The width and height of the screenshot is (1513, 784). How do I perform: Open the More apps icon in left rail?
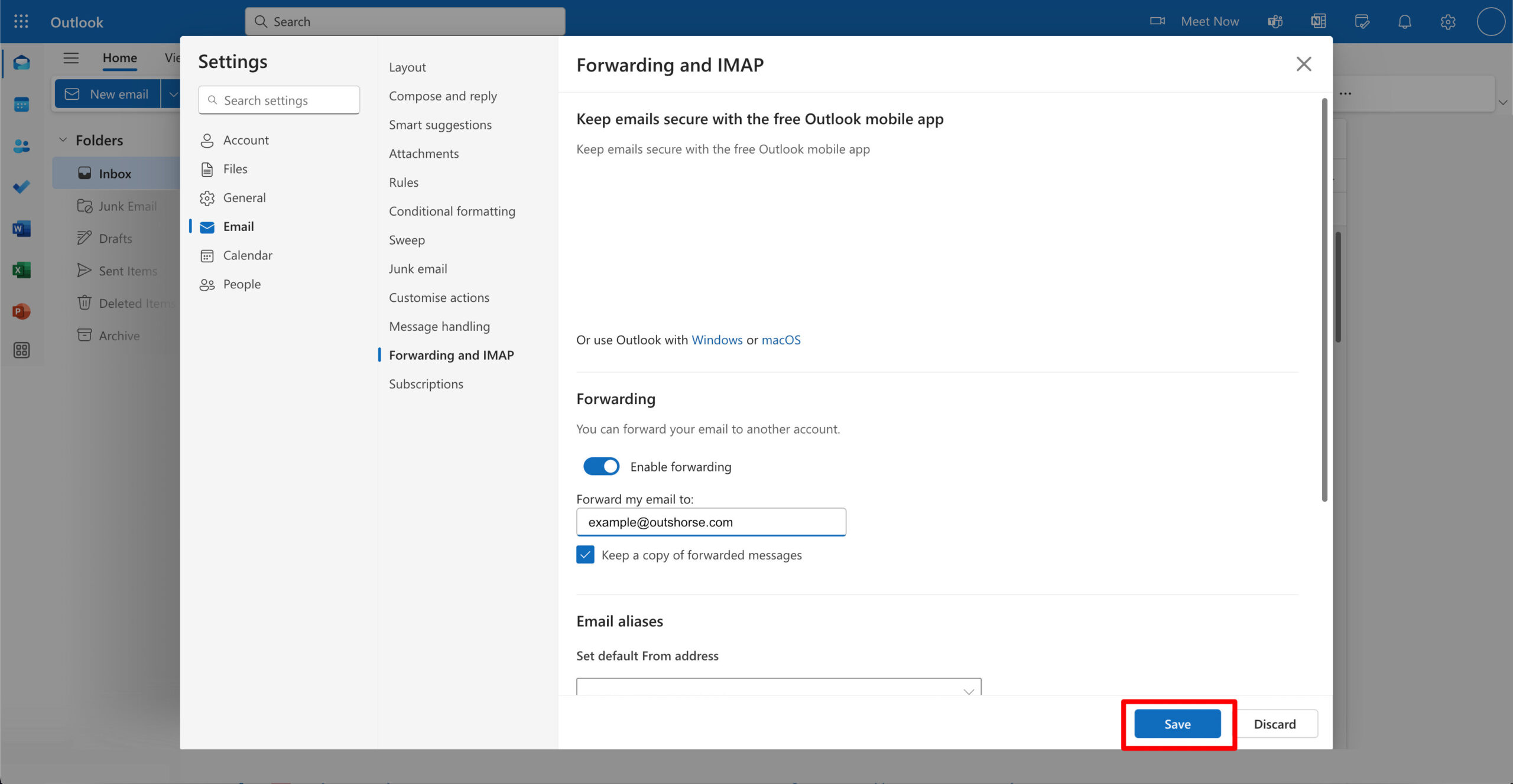point(22,350)
